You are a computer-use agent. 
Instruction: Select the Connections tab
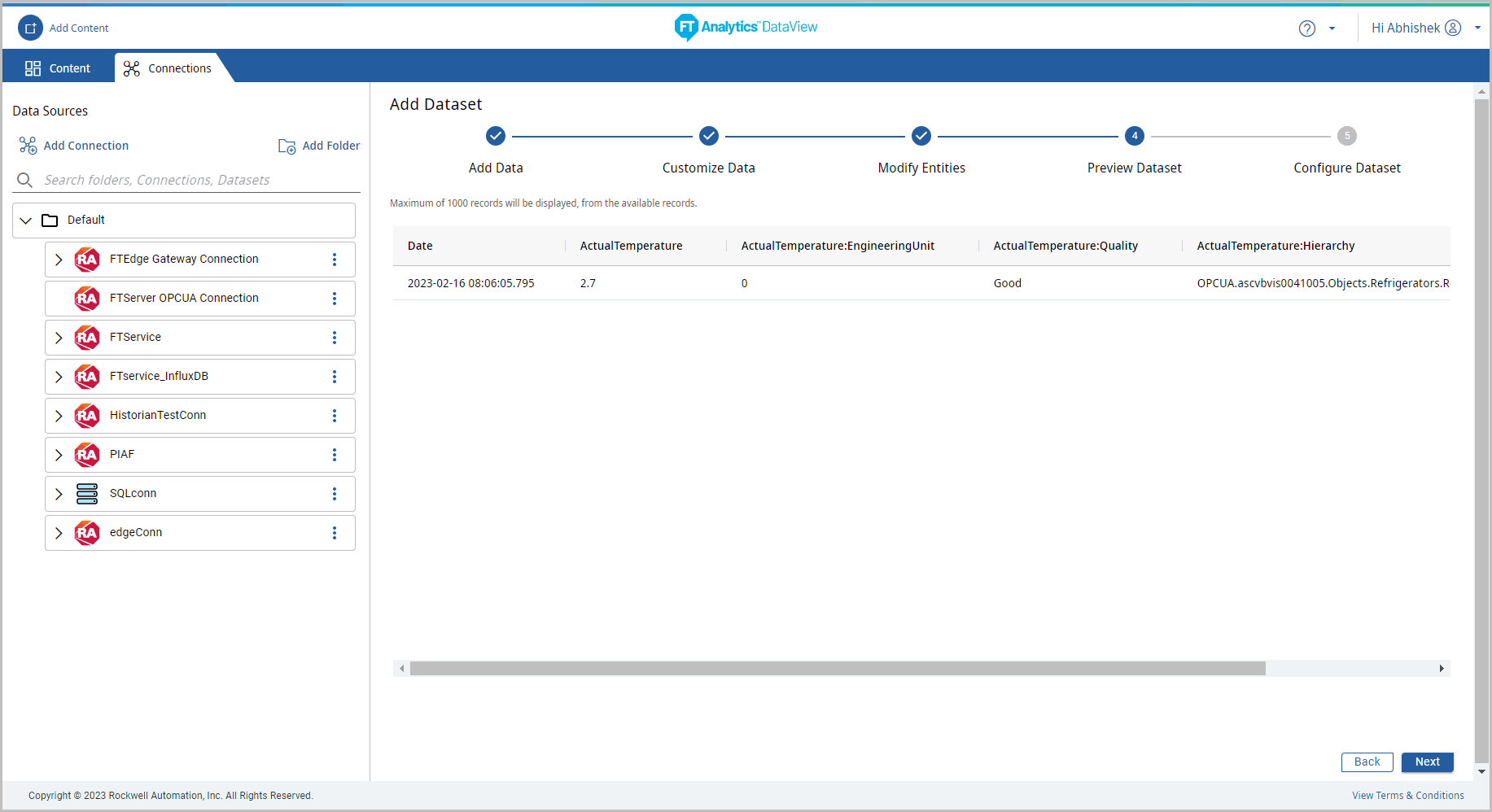click(x=168, y=68)
